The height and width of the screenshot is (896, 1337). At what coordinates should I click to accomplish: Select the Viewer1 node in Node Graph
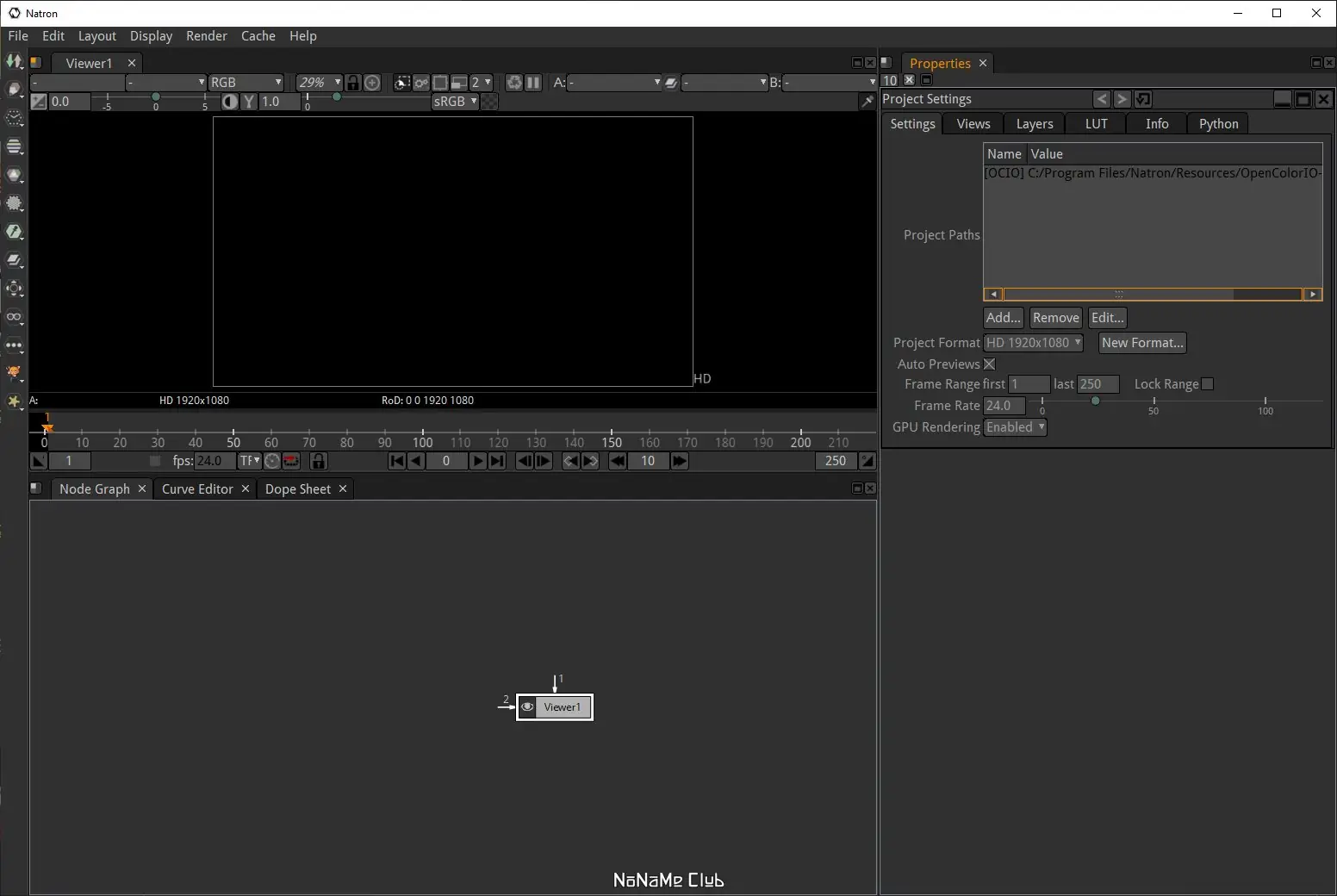click(555, 707)
